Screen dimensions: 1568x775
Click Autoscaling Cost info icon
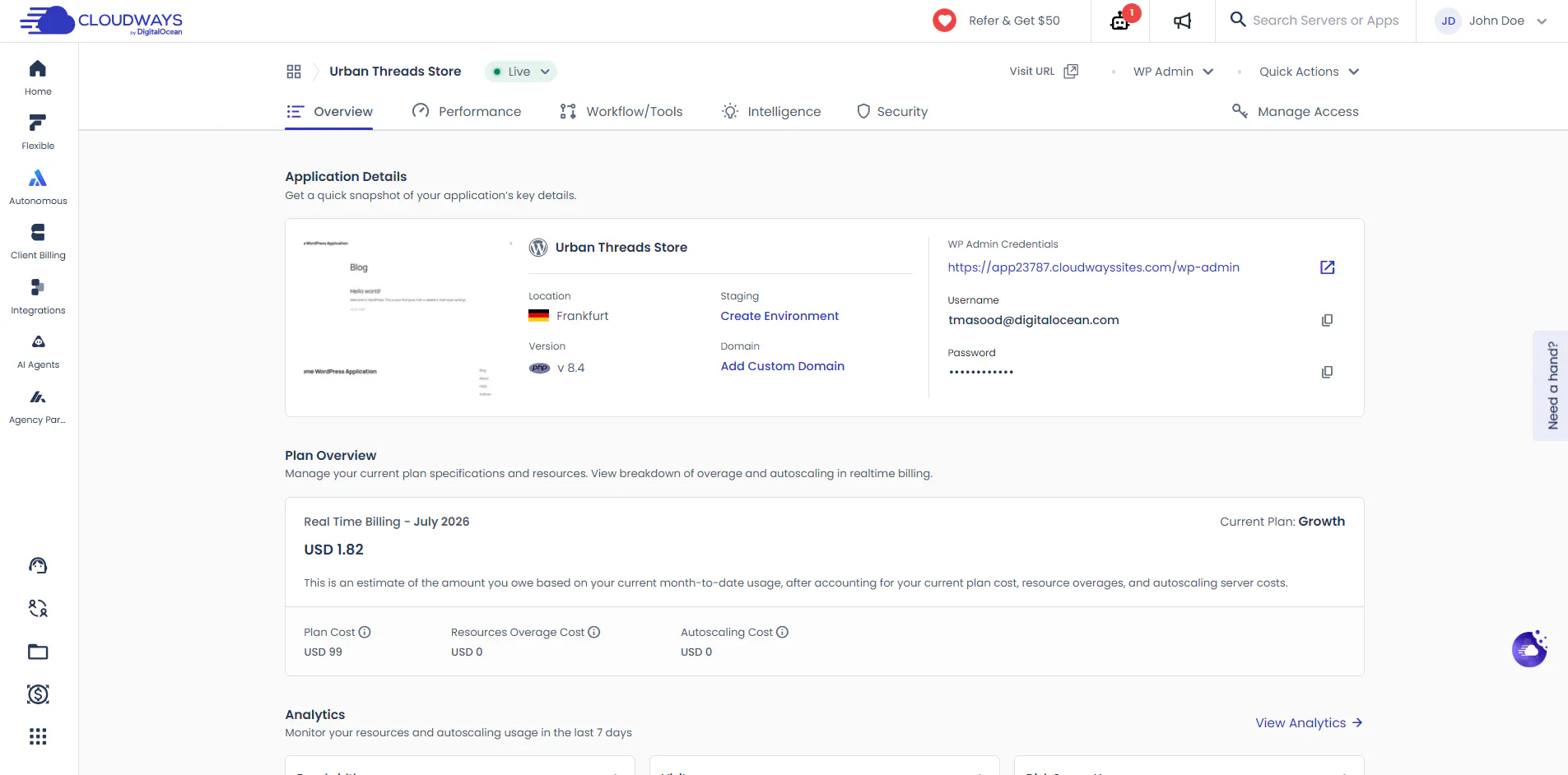(x=783, y=632)
